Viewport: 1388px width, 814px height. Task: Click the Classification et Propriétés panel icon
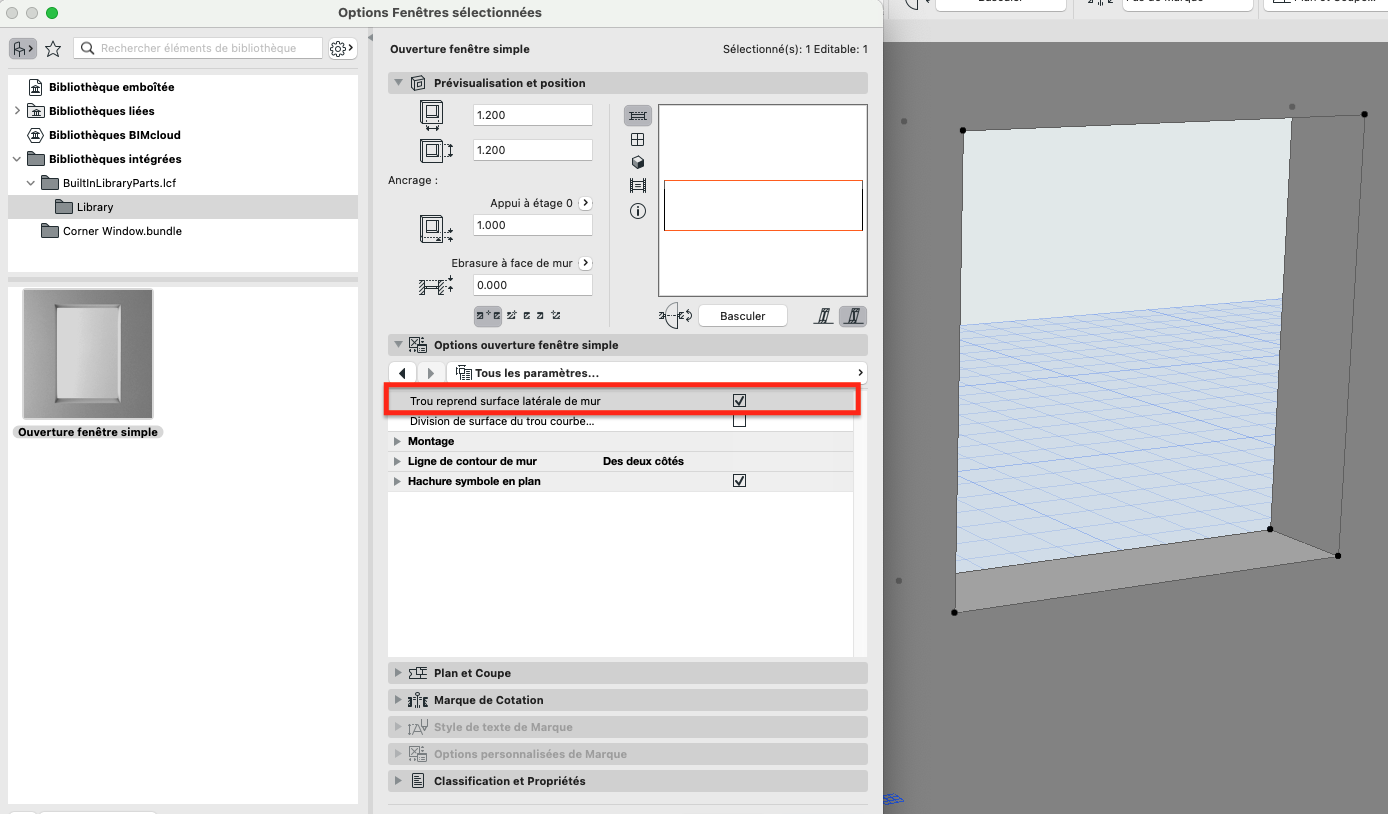coord(418,781)
